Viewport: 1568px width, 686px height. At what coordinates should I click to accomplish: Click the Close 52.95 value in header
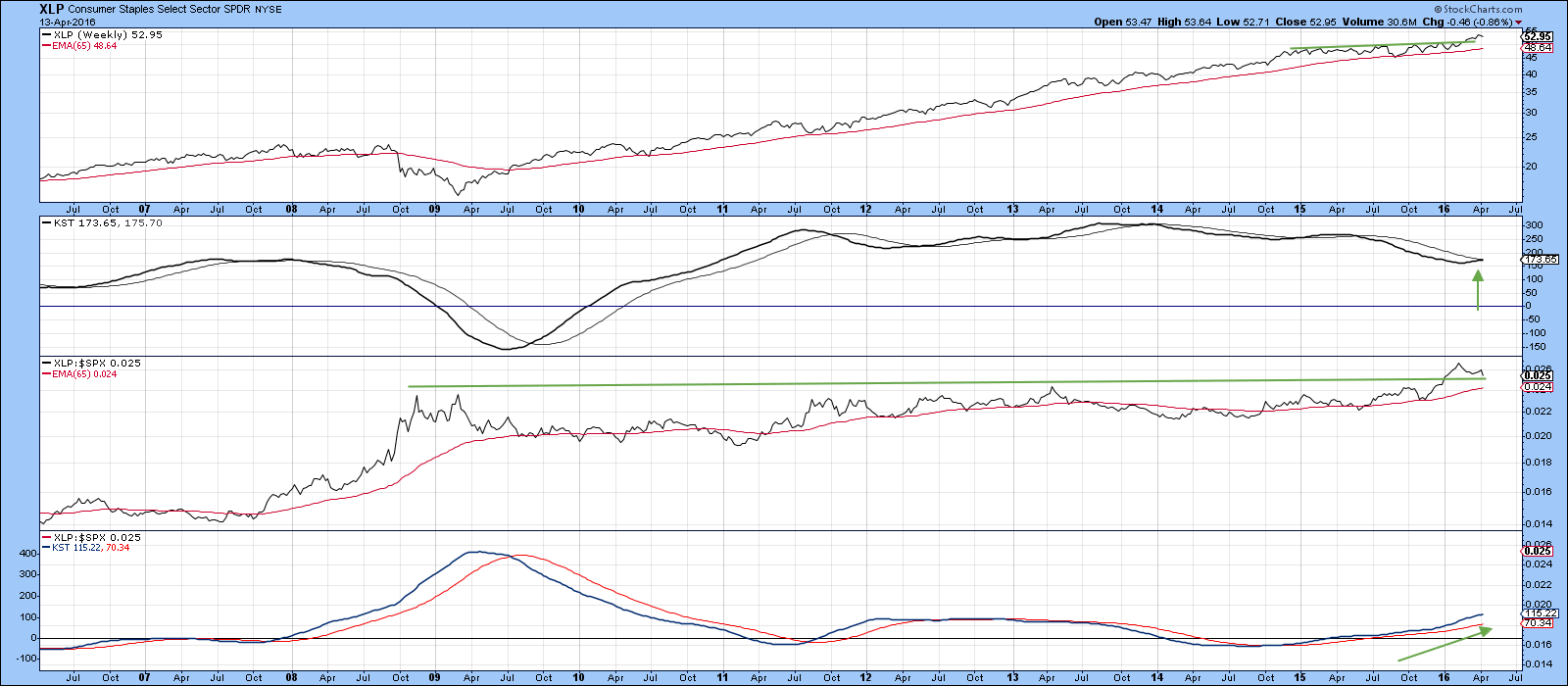[1307, 22]
